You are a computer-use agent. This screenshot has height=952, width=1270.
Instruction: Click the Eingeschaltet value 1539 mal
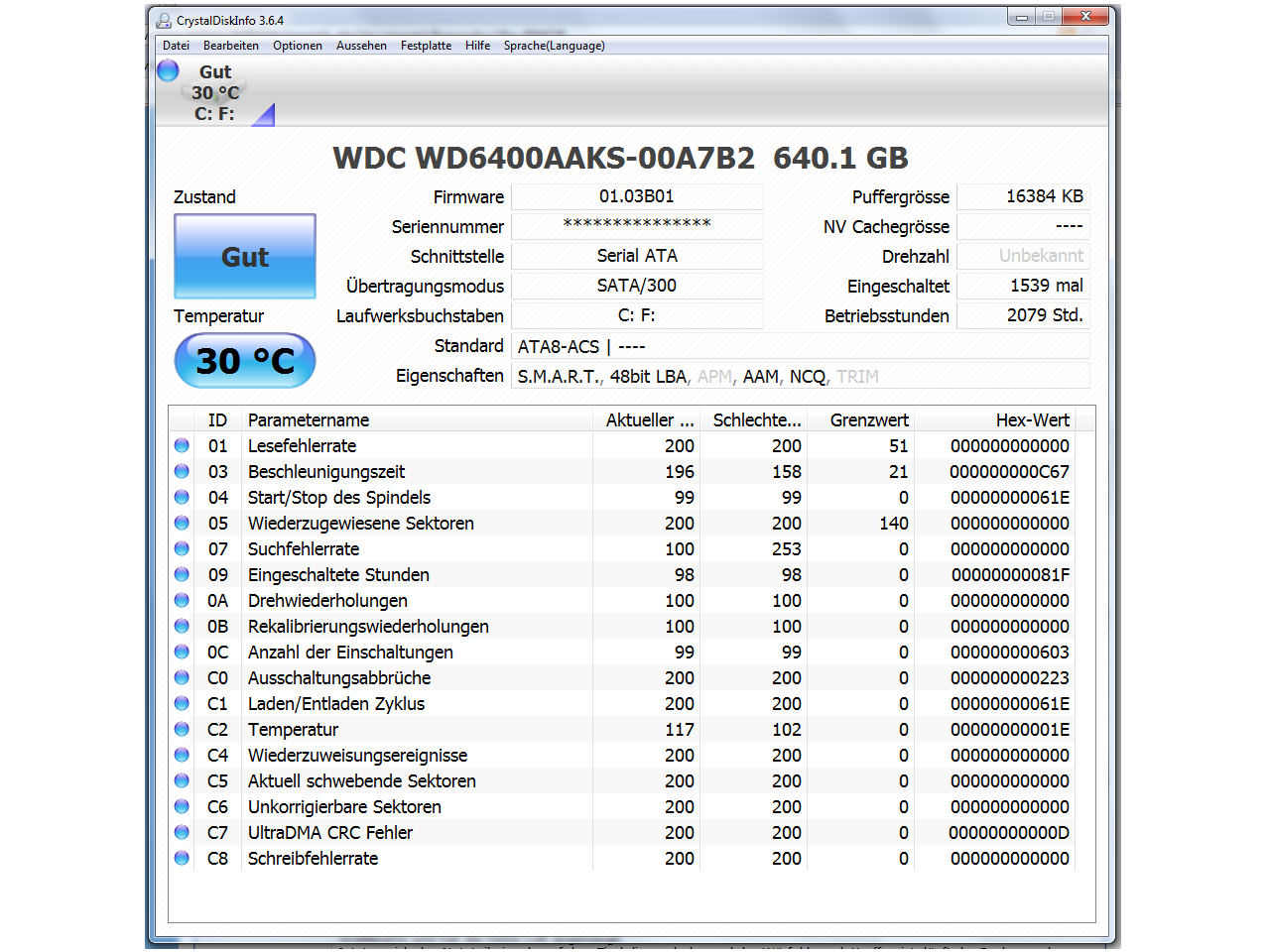1023,286
